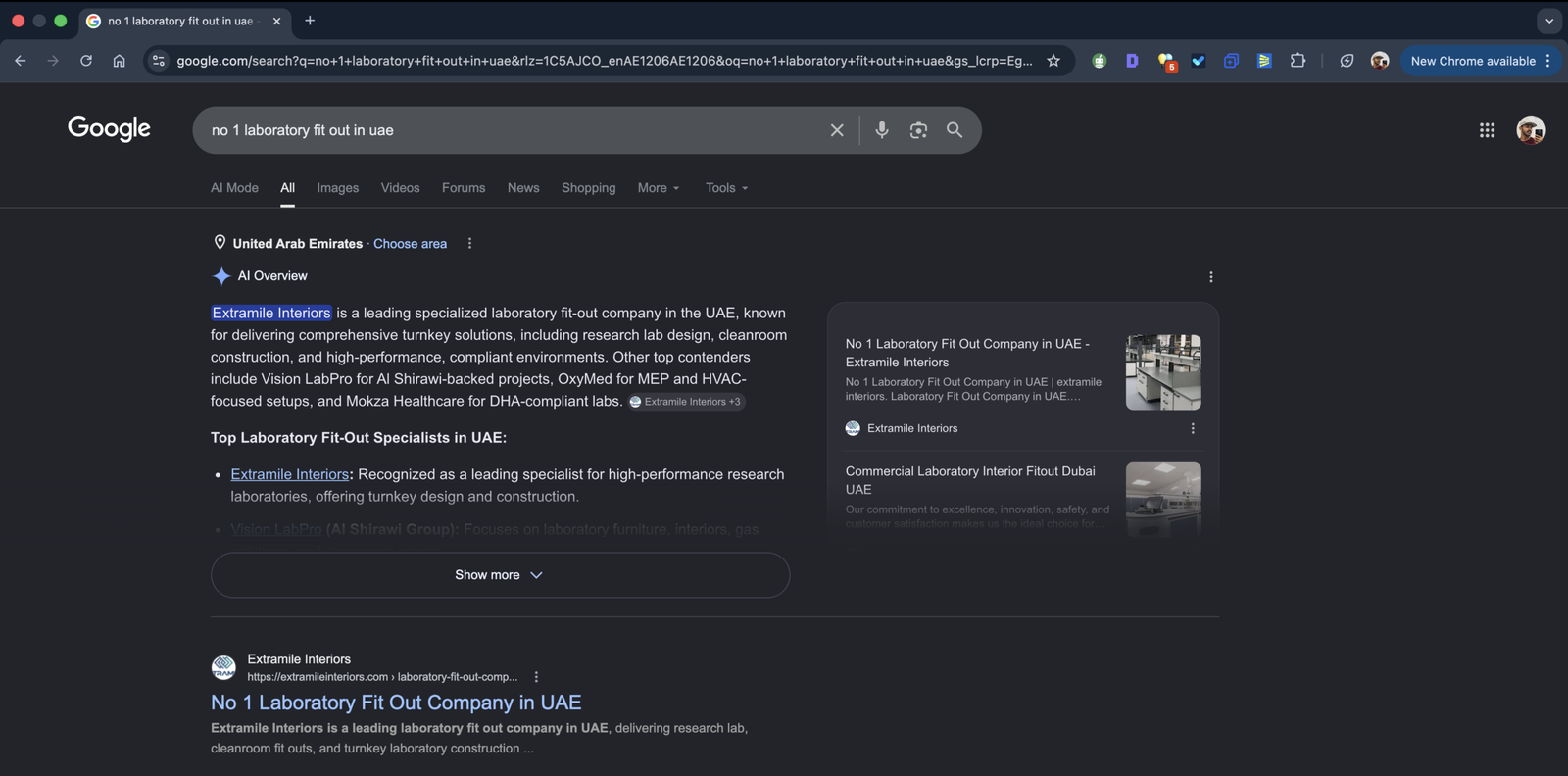This screenshot has height=776, width=1568.
Task: View site information icon in address bar
Action: pos(158,61)
